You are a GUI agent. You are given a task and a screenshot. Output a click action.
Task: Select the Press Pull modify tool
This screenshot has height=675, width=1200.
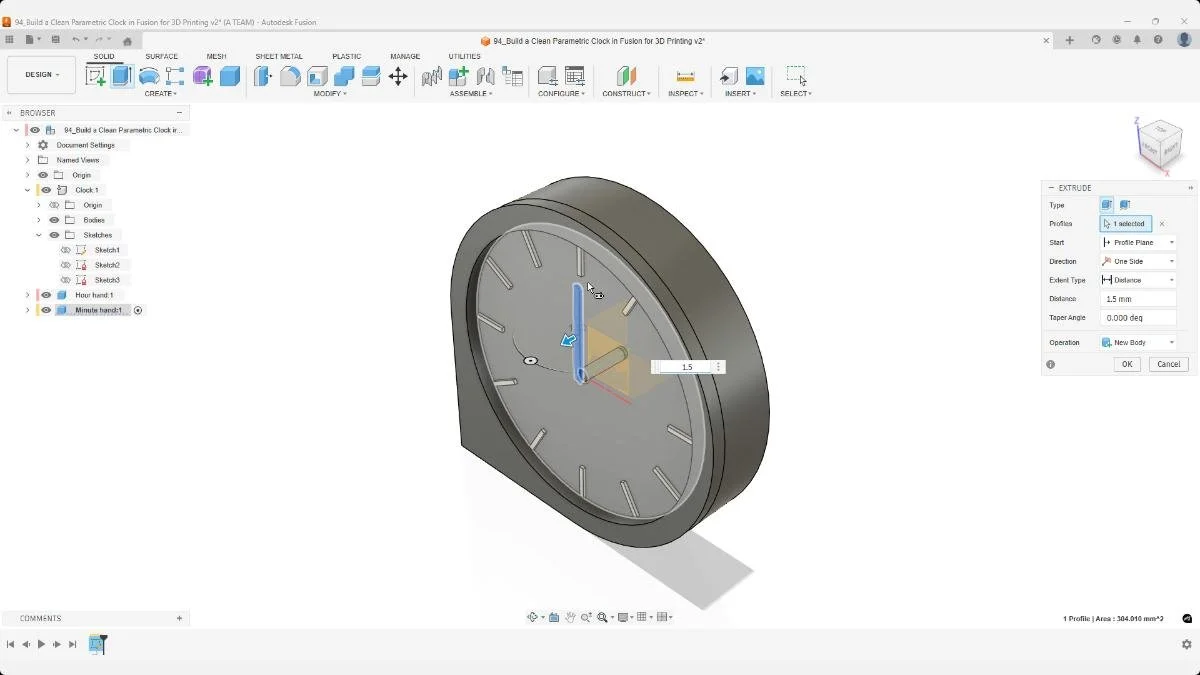[262, 76]
